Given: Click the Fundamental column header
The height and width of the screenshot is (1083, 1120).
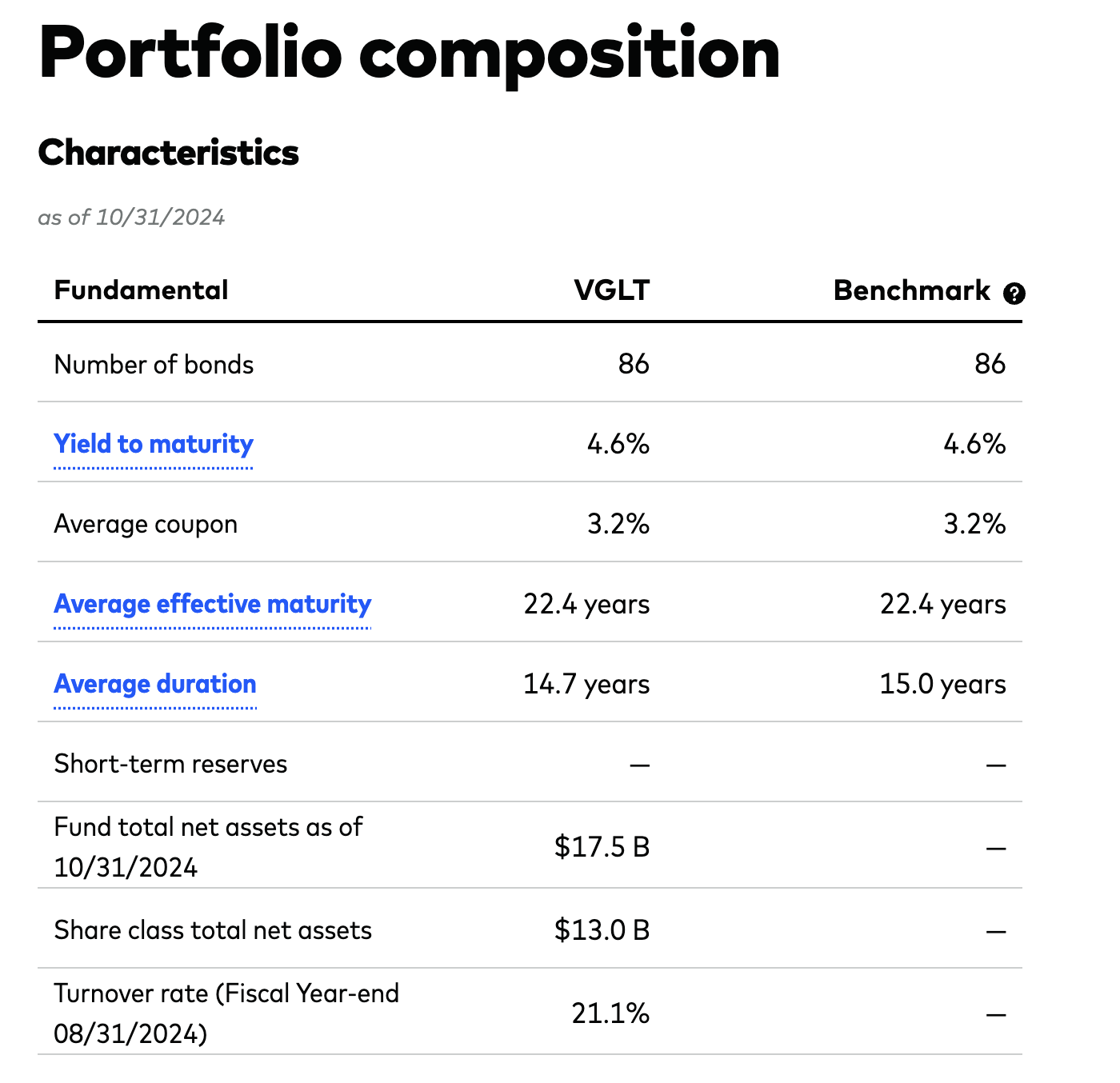Looking at the screenshot, I should pyautogui.click(x=141, y=290).
